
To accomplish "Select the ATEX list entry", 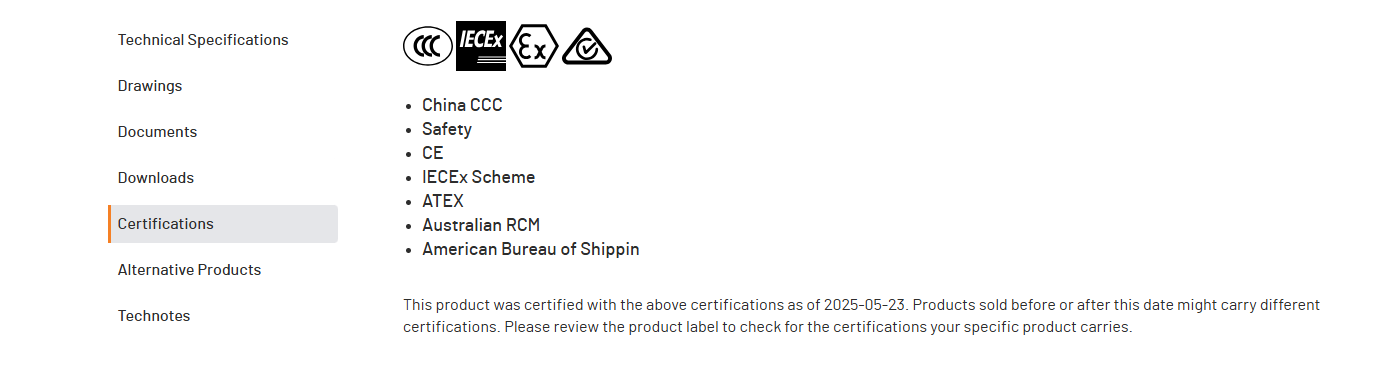I will click(x=443, y=201).
